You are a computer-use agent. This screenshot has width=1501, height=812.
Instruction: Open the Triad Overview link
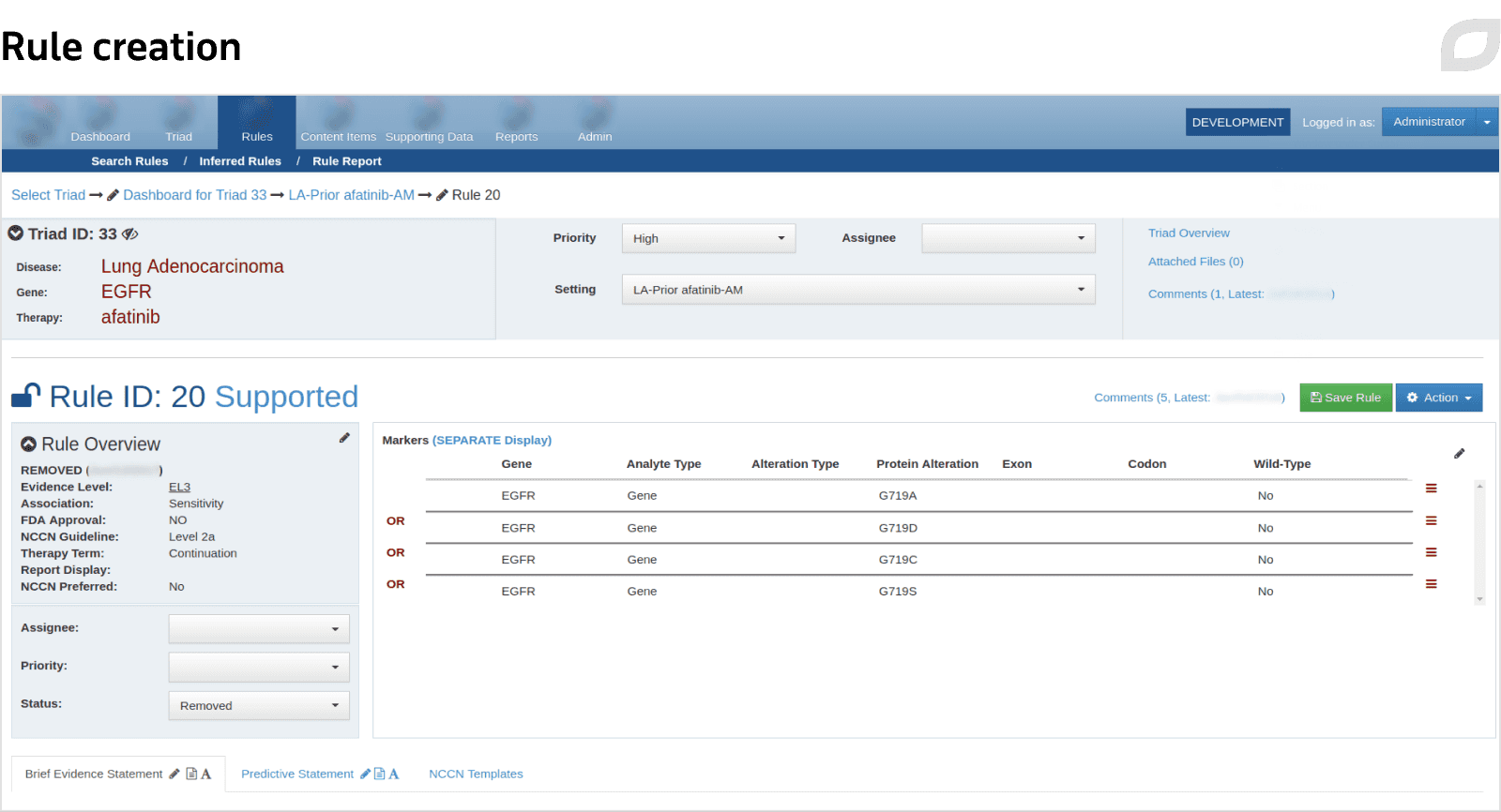coord(1189,233)
